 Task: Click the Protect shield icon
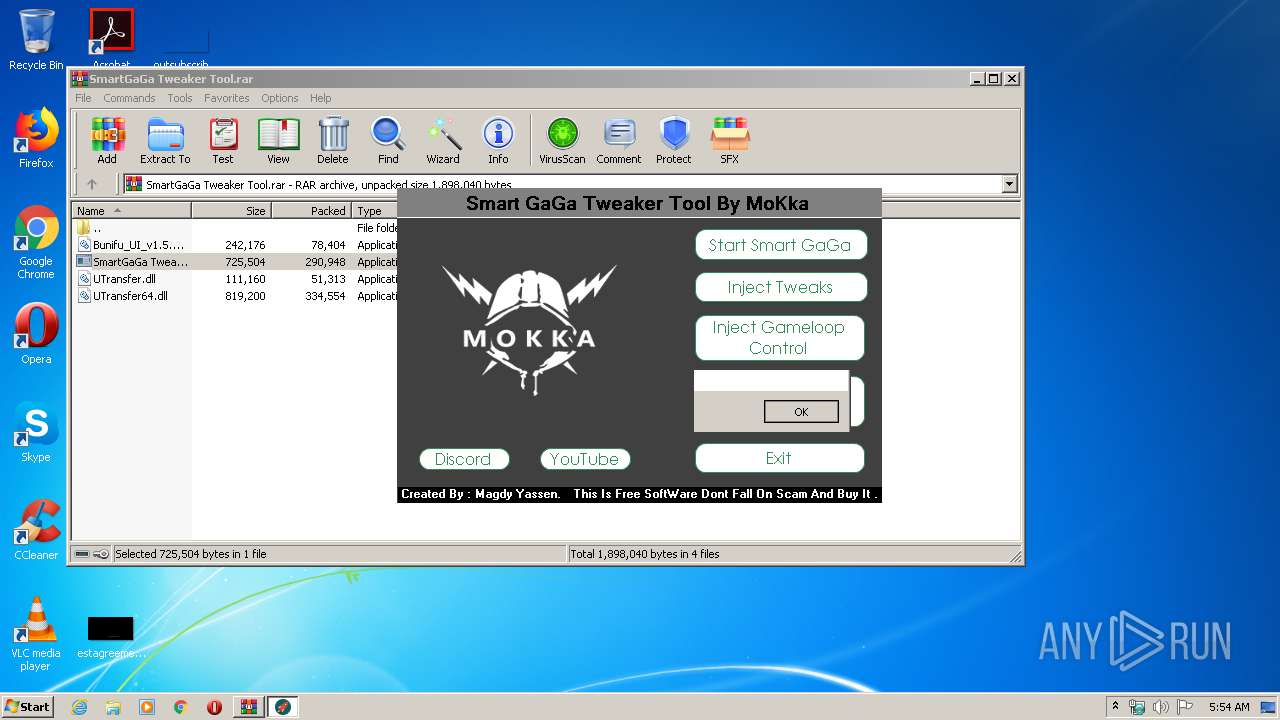pyautogui.click(x=674, y=140)
